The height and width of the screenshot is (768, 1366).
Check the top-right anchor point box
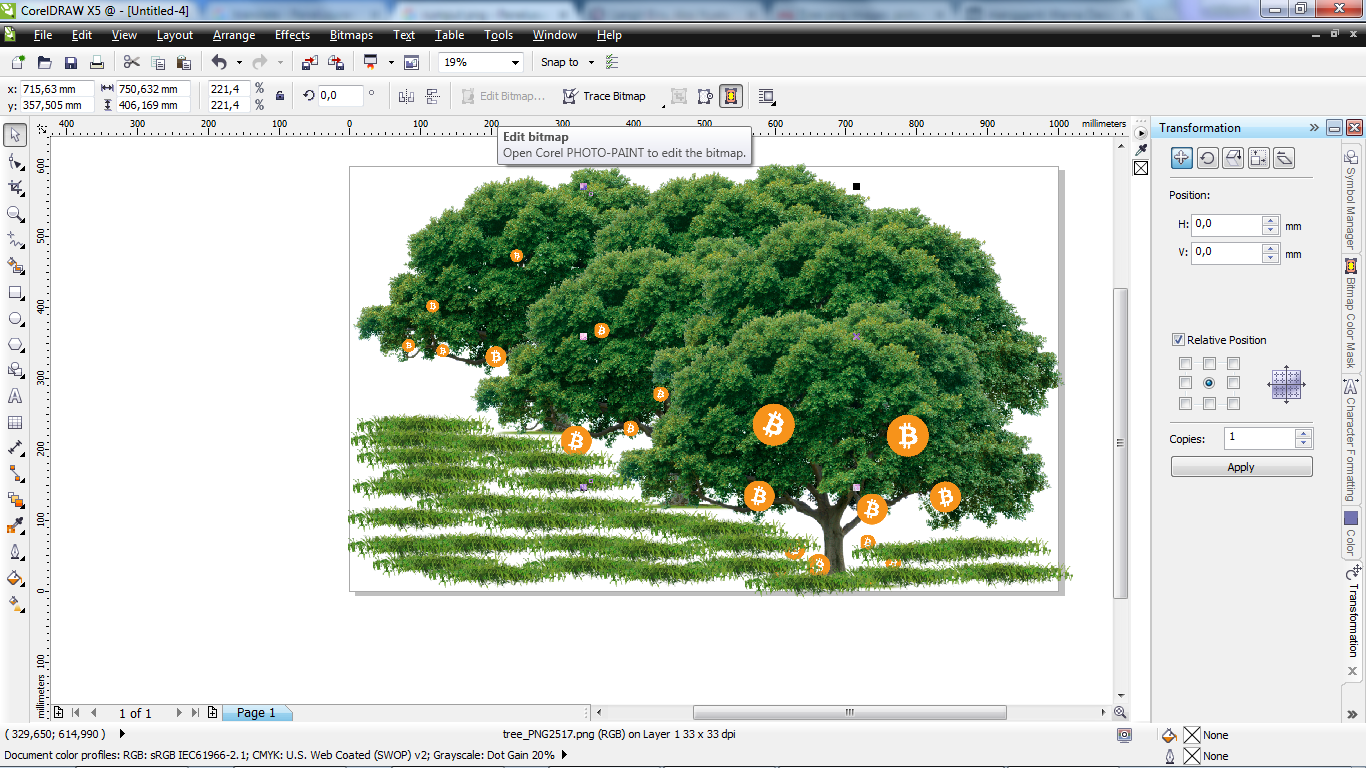coord(1234,364)
